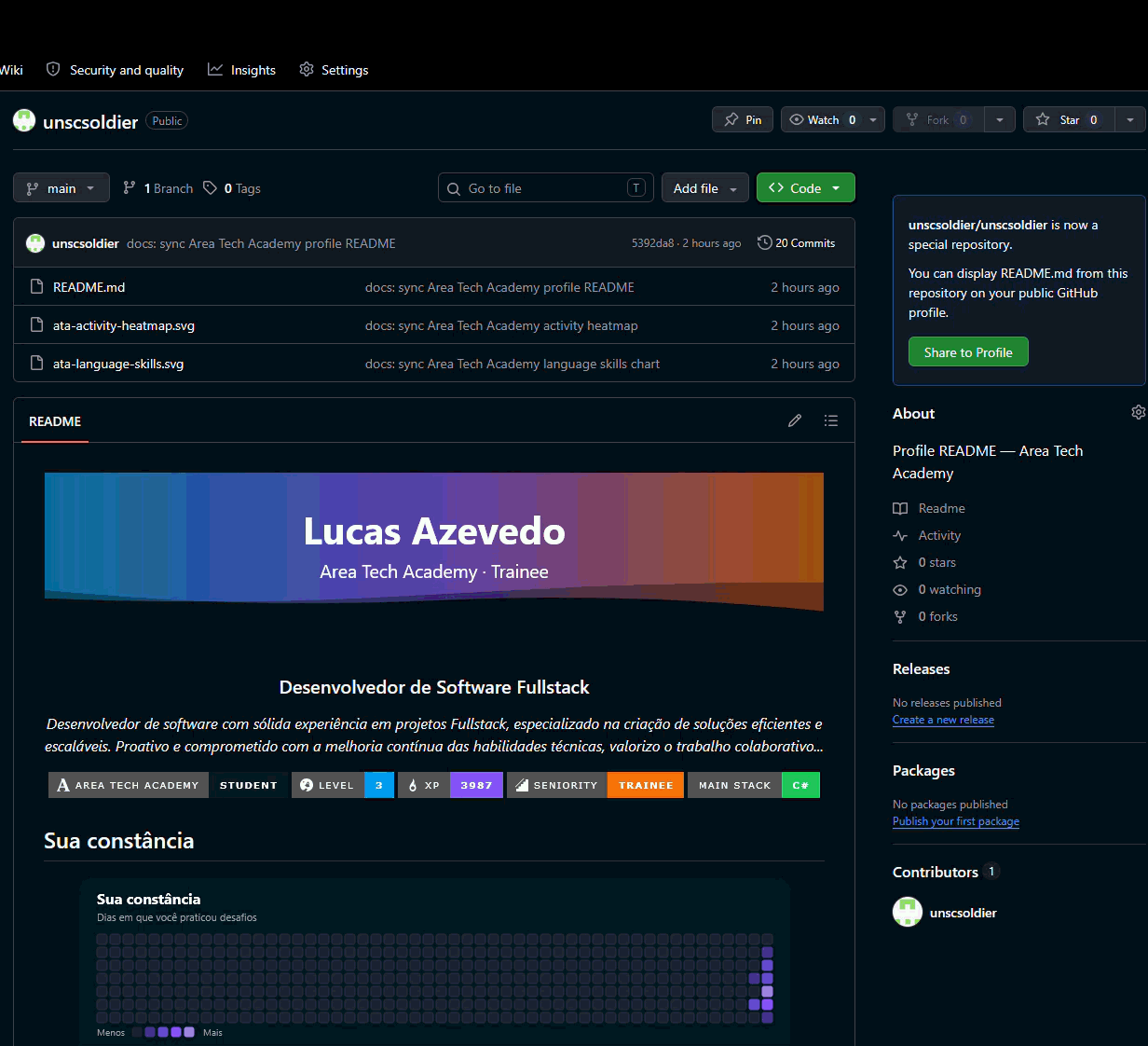Pin this repository with the Pin button

(x=743, y=119)
